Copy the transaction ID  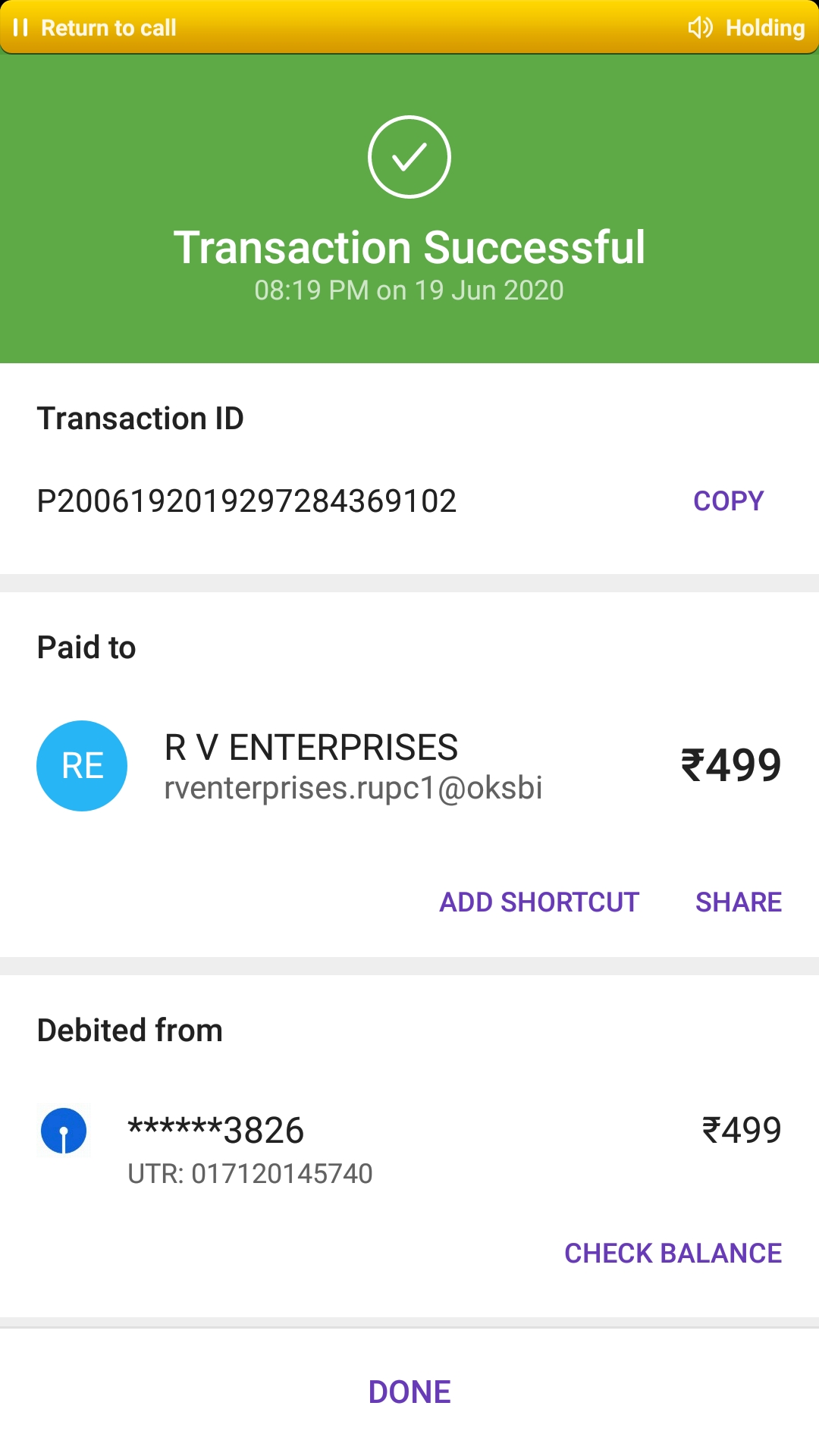tap(728, 500)
